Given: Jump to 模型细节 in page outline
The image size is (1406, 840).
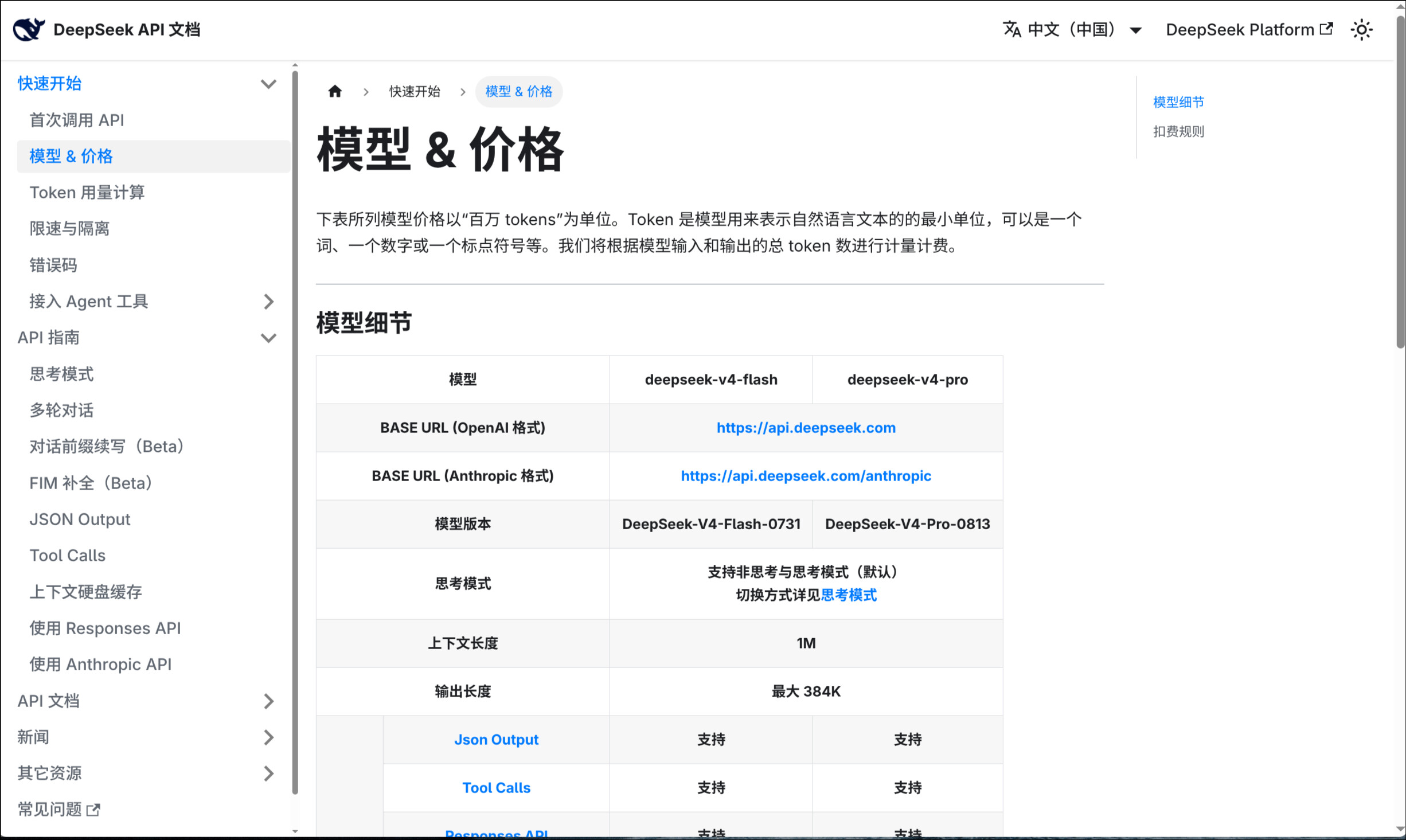Looking at the screenshot, I should point(1178,102).
